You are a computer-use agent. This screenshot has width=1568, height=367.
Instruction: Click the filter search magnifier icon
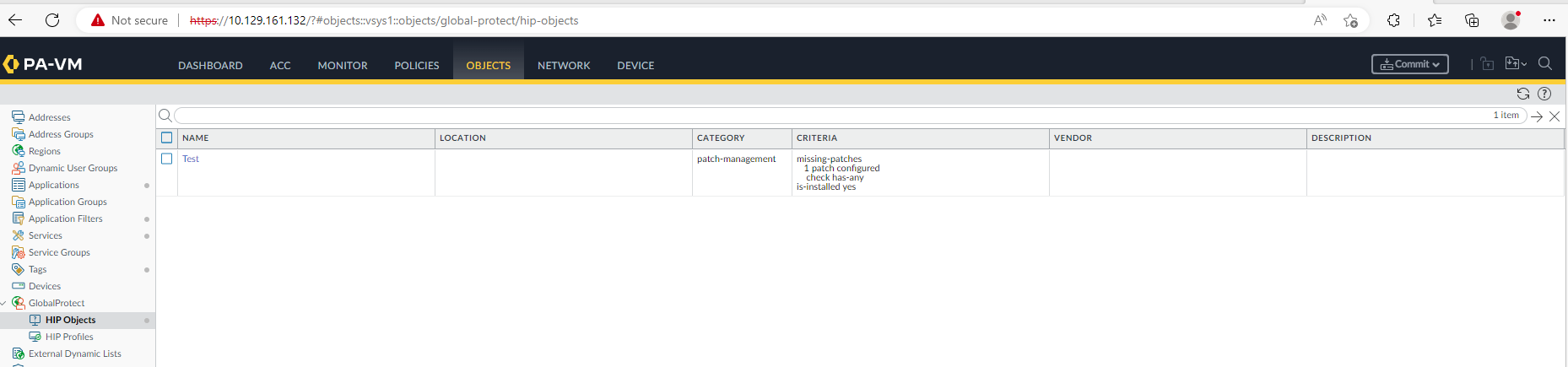165,116
